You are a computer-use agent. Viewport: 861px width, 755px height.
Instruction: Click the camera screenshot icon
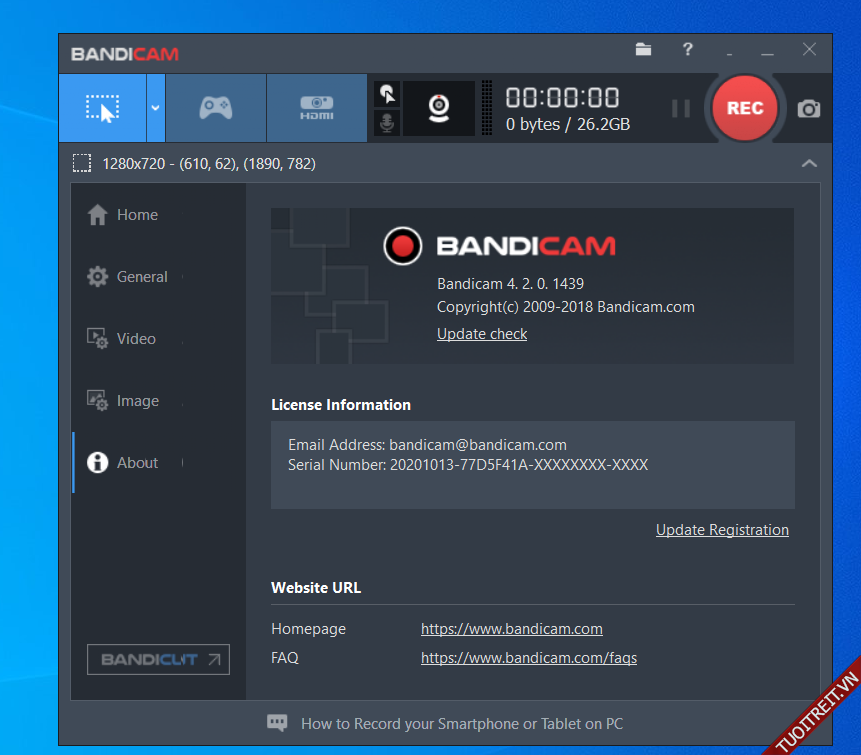(809, 109)
